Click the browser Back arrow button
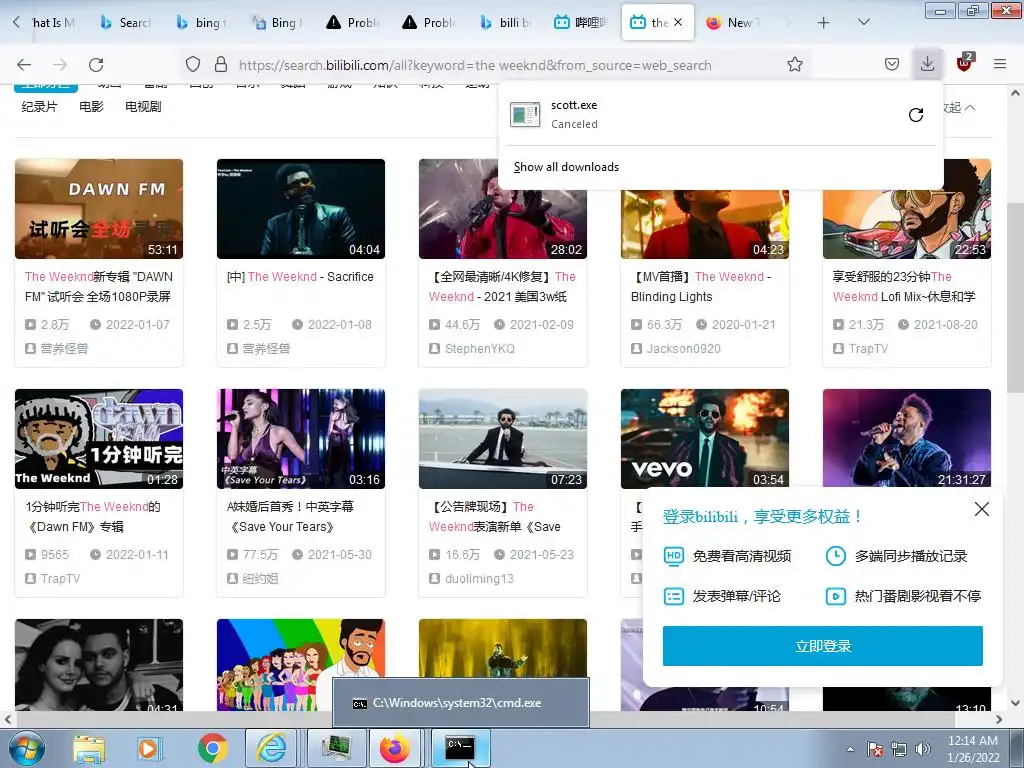Viewport: 1024px width, 768px height. 24,65
